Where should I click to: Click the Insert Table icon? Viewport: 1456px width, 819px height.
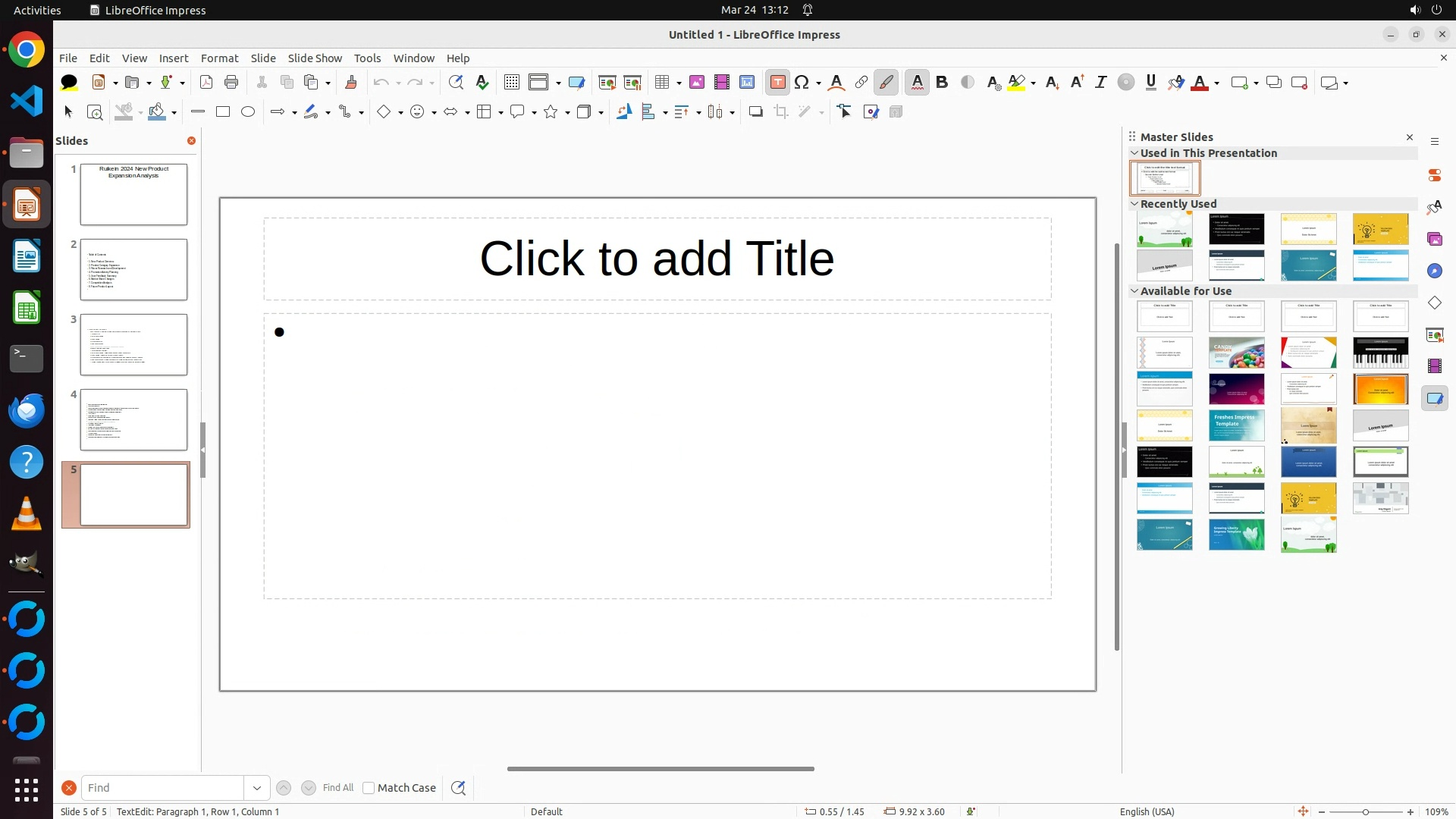tap(663, 83)
